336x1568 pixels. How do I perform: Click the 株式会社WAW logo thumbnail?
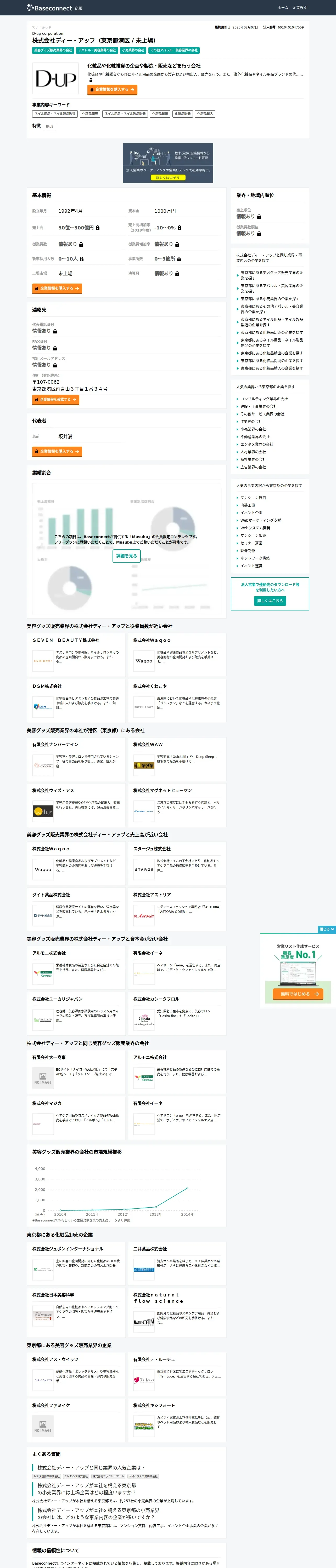point(144,766)
